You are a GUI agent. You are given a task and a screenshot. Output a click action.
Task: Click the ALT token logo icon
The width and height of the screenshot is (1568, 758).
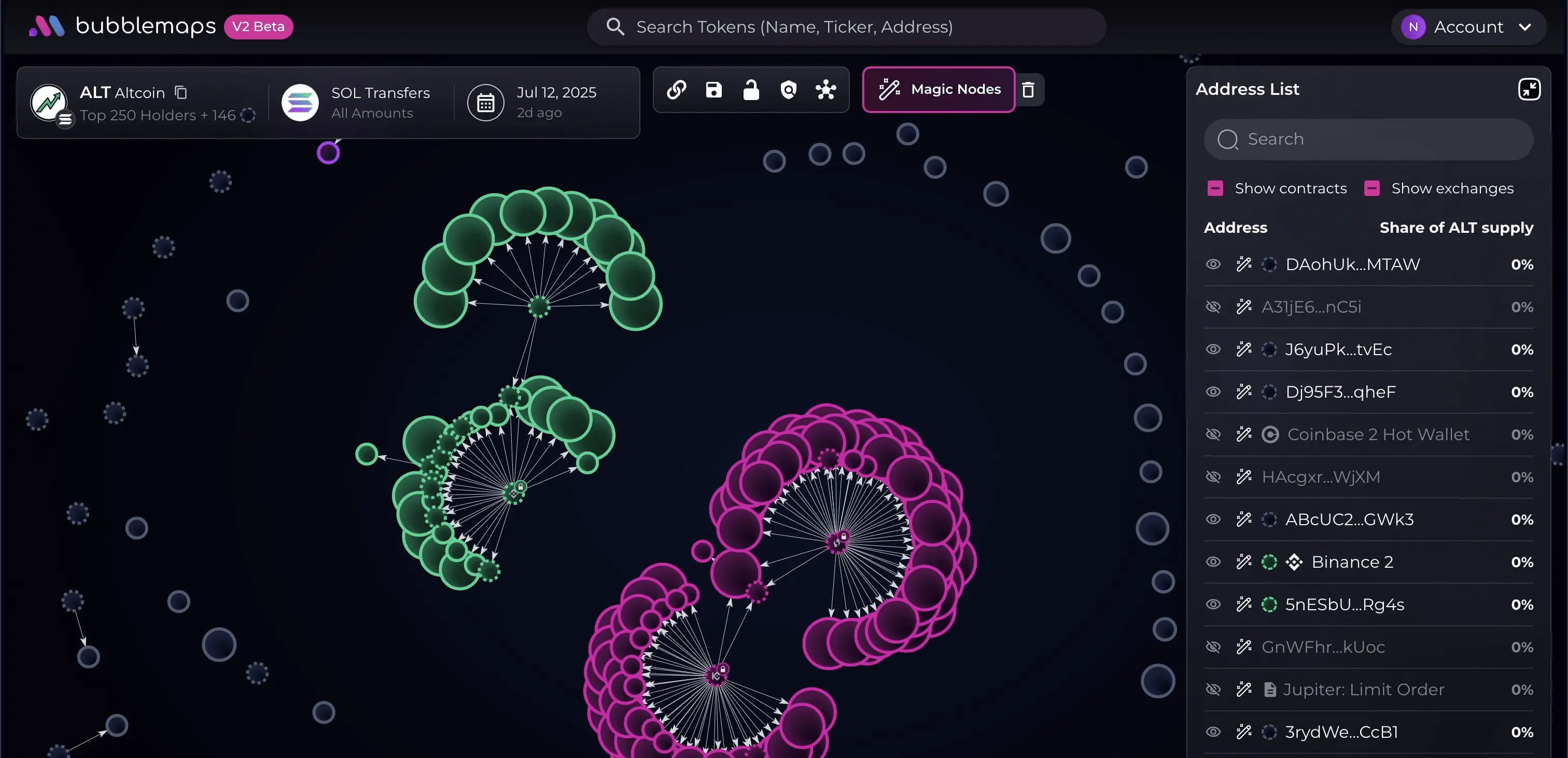click(x=49, y=102)
